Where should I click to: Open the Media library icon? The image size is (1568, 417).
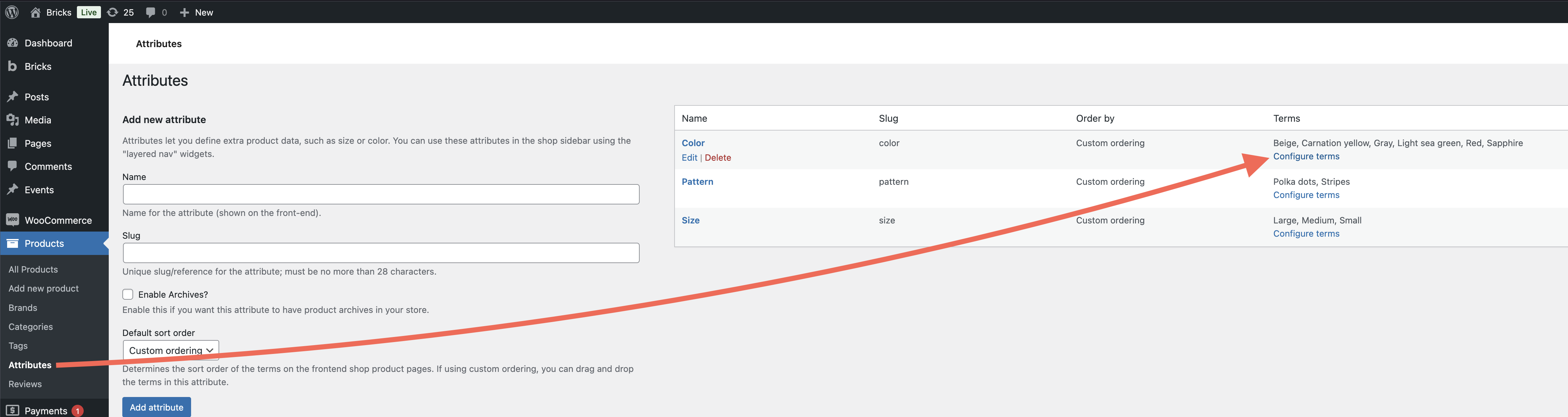click(12, 120)
